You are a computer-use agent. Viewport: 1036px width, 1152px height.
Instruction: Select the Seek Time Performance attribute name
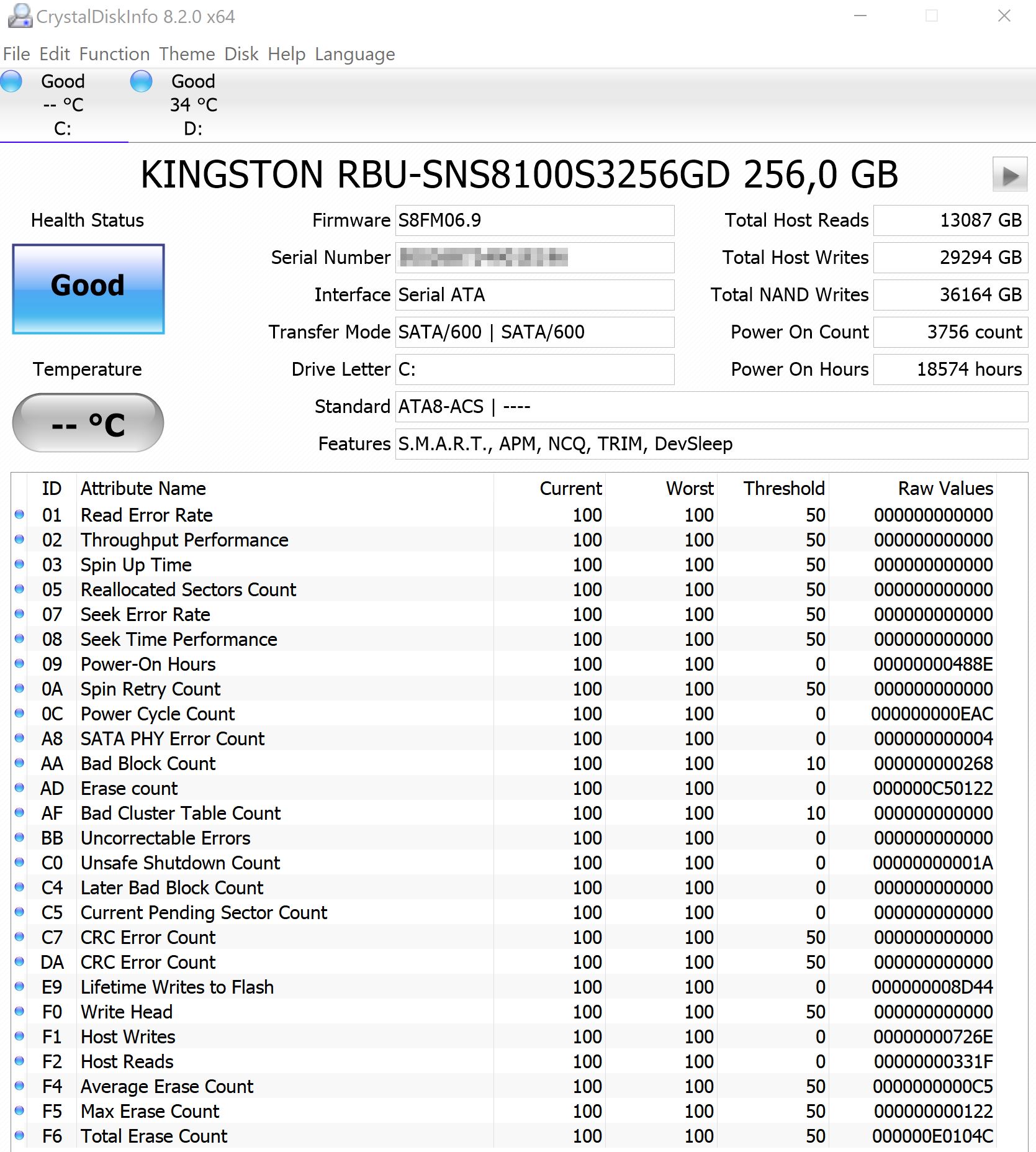tap(179, 639)
